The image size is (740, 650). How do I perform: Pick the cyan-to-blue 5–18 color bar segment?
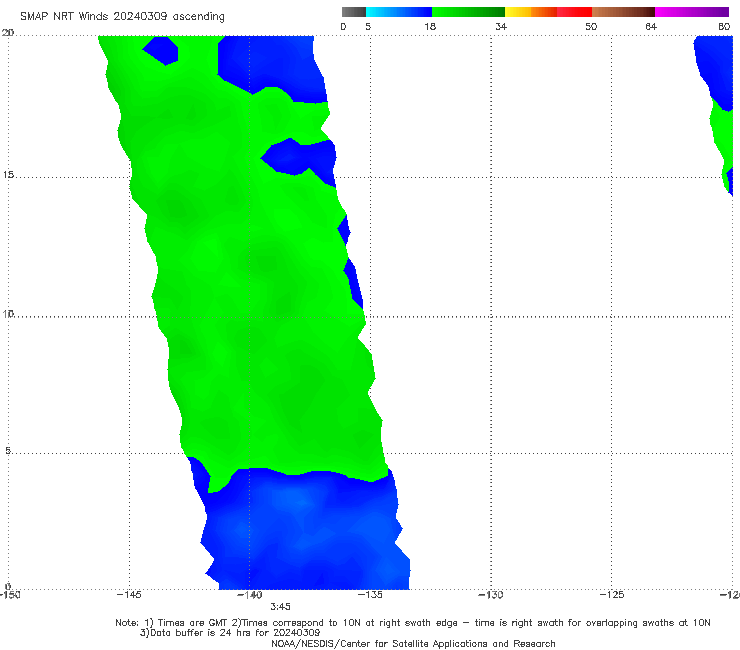tap(399, 12)
